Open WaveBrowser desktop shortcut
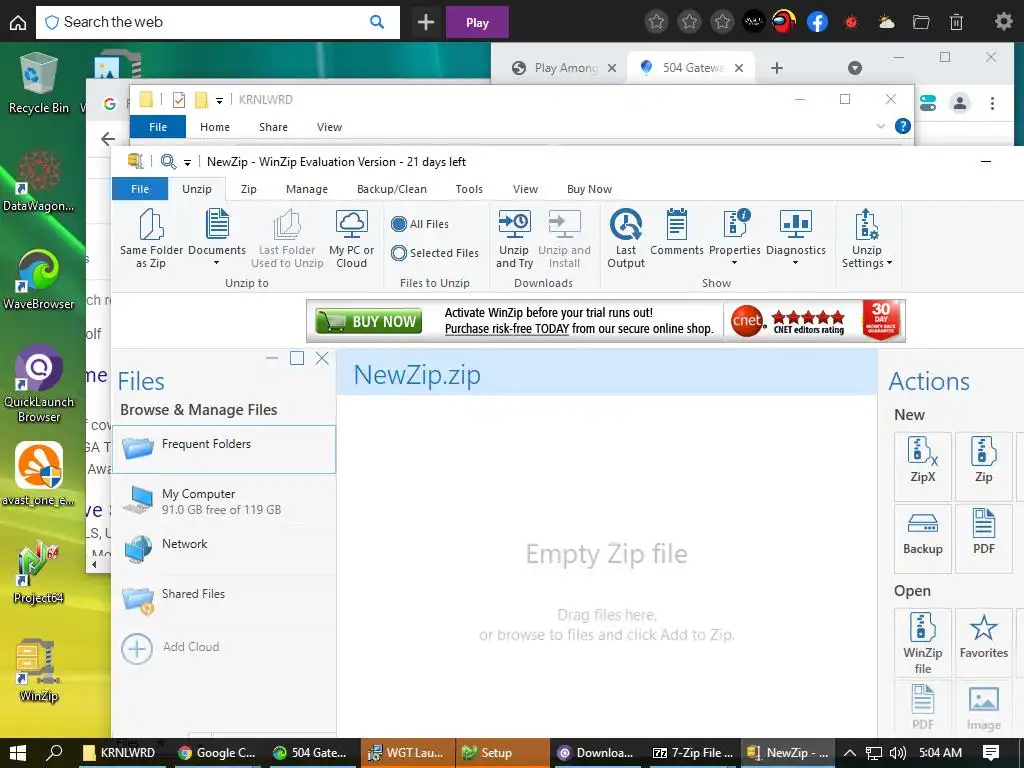The width and height of the screenshot is (1024, 768). (39, 279)
